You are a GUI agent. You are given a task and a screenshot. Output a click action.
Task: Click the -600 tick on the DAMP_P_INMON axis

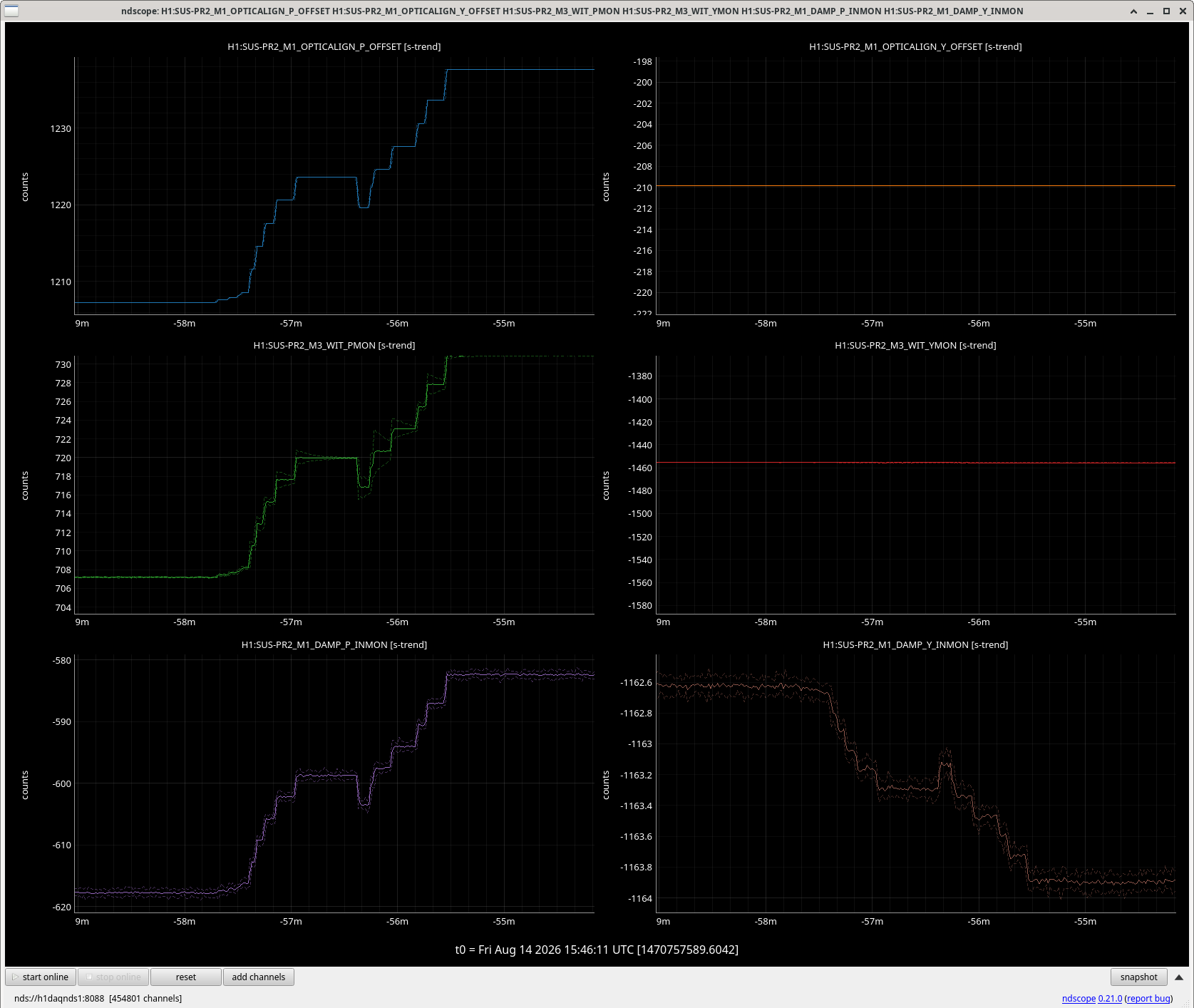click(62, 783)
